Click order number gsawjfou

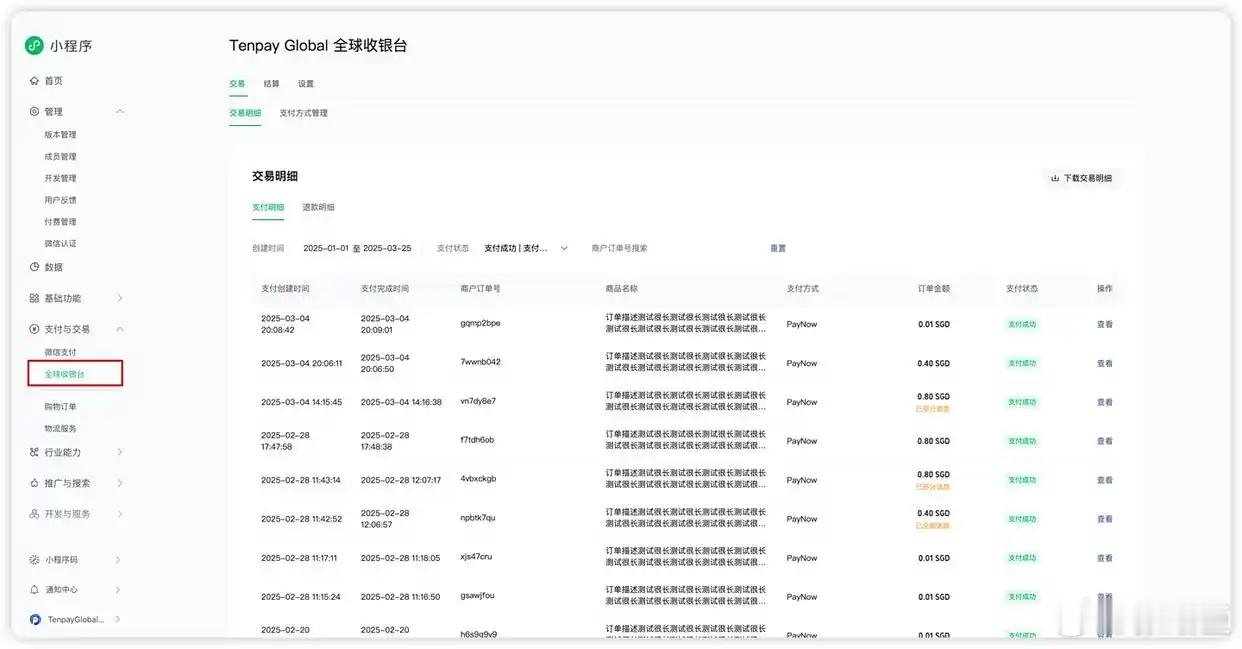477,596
